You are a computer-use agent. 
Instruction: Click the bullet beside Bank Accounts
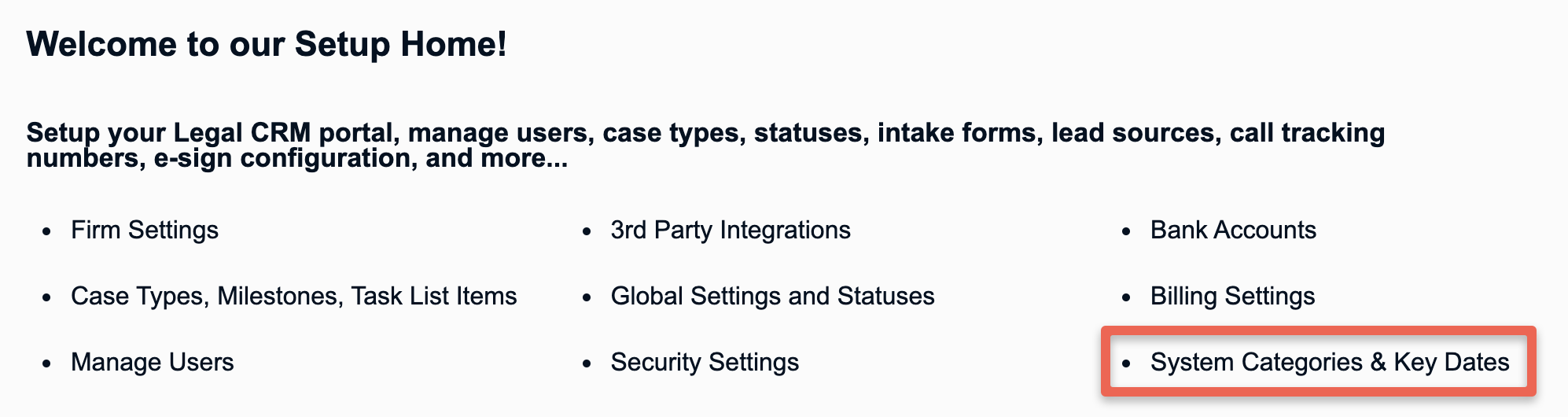1127,232
